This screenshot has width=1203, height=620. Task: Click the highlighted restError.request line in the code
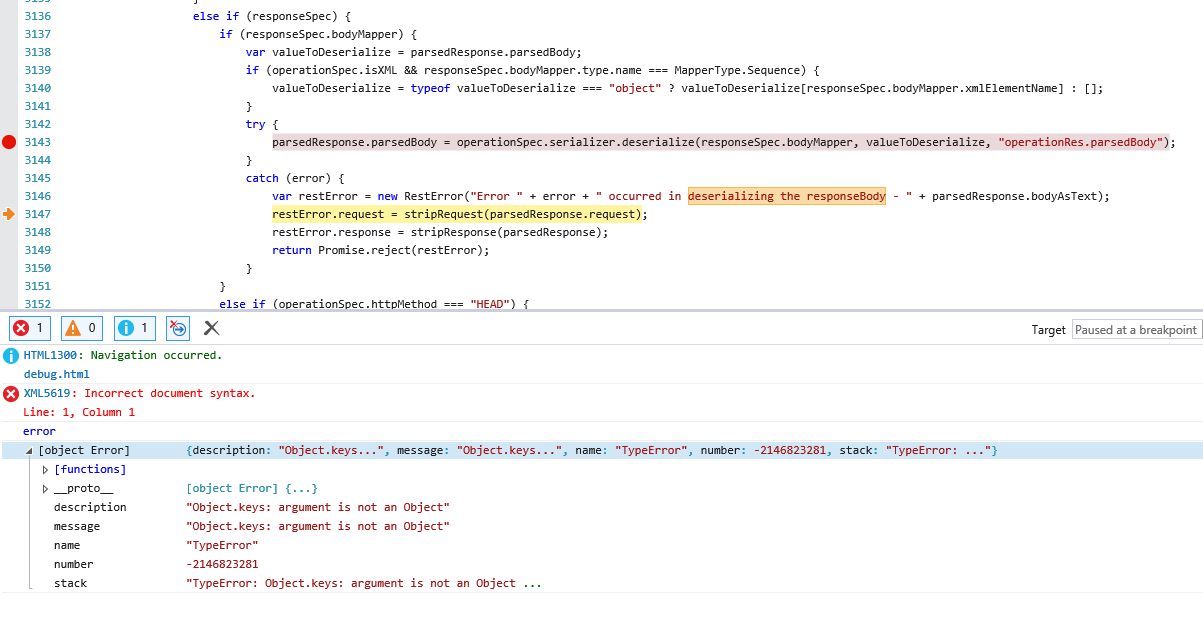(x=460, y=214)
